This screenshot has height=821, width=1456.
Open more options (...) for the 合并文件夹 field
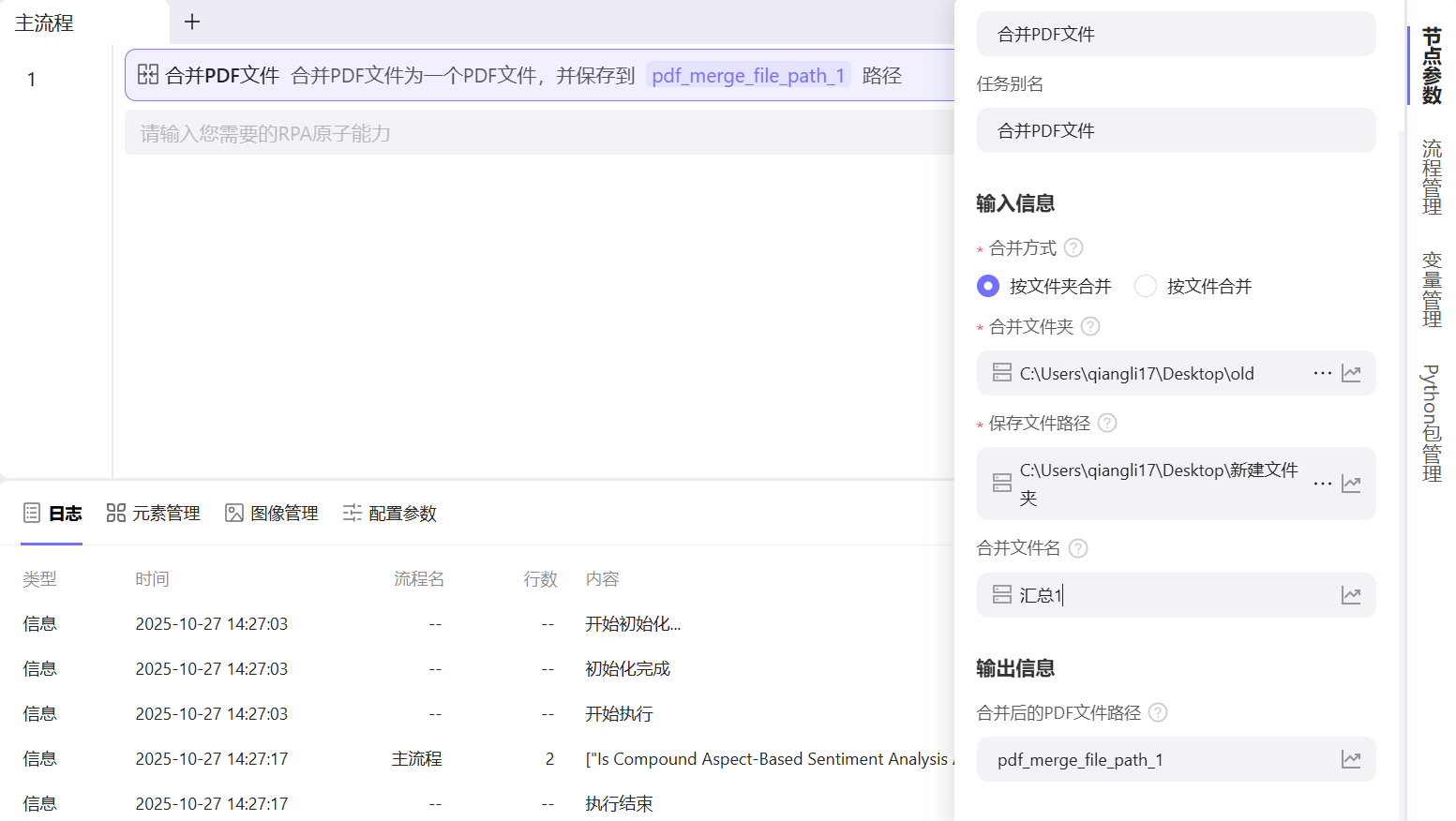pos(1322,373)
